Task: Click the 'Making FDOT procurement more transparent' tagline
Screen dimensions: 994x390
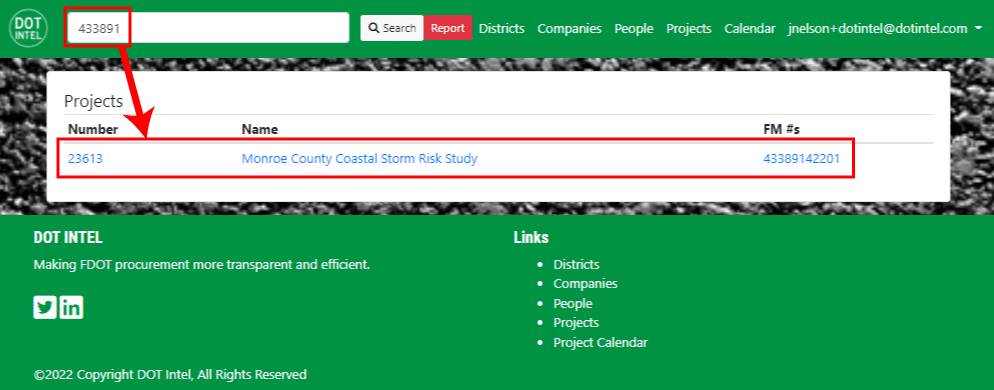Action: tap(202, 264)
